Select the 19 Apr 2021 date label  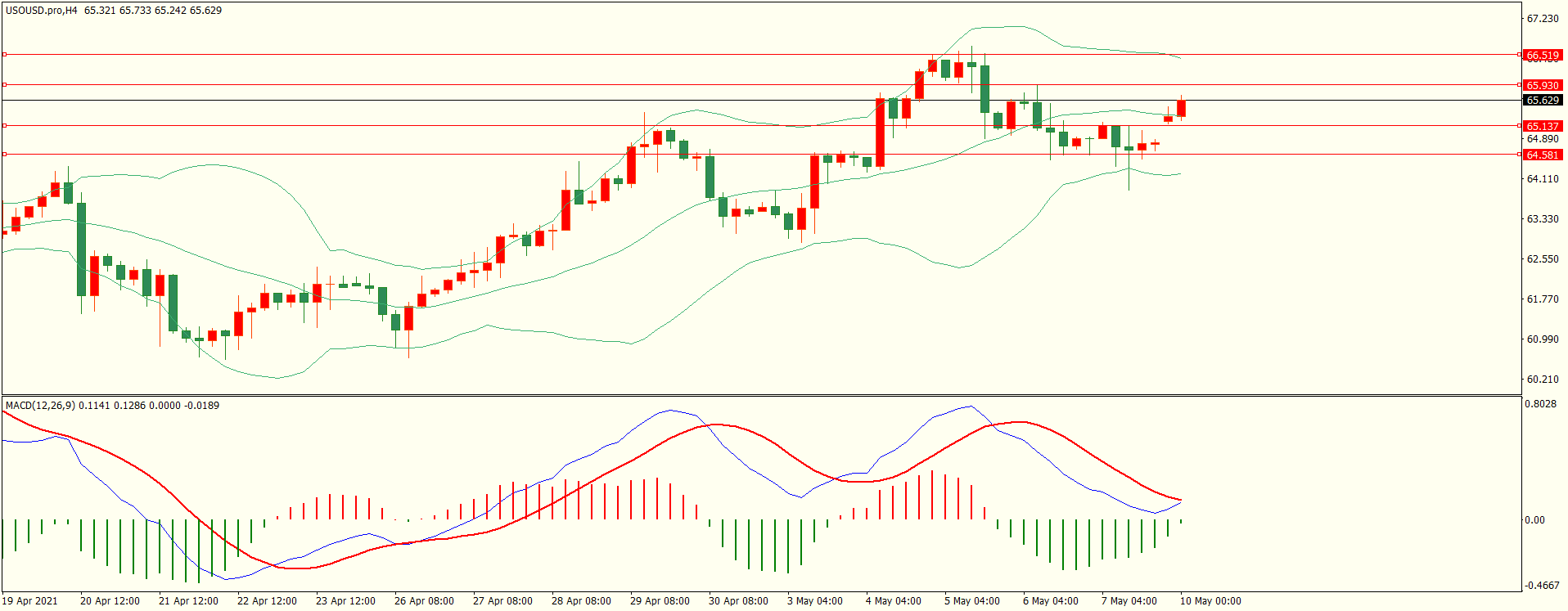30,600
